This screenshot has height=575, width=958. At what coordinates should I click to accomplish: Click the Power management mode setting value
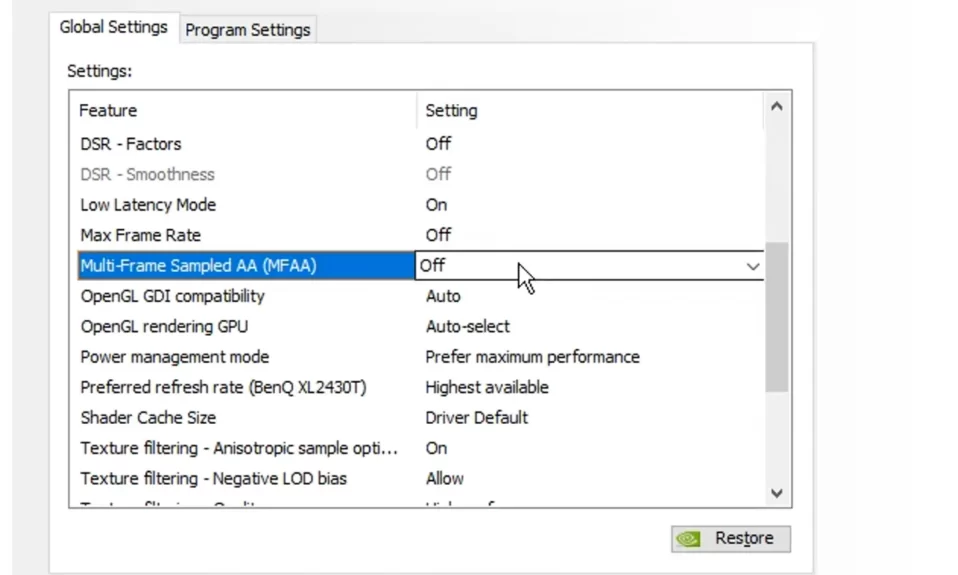pos(532,357)
